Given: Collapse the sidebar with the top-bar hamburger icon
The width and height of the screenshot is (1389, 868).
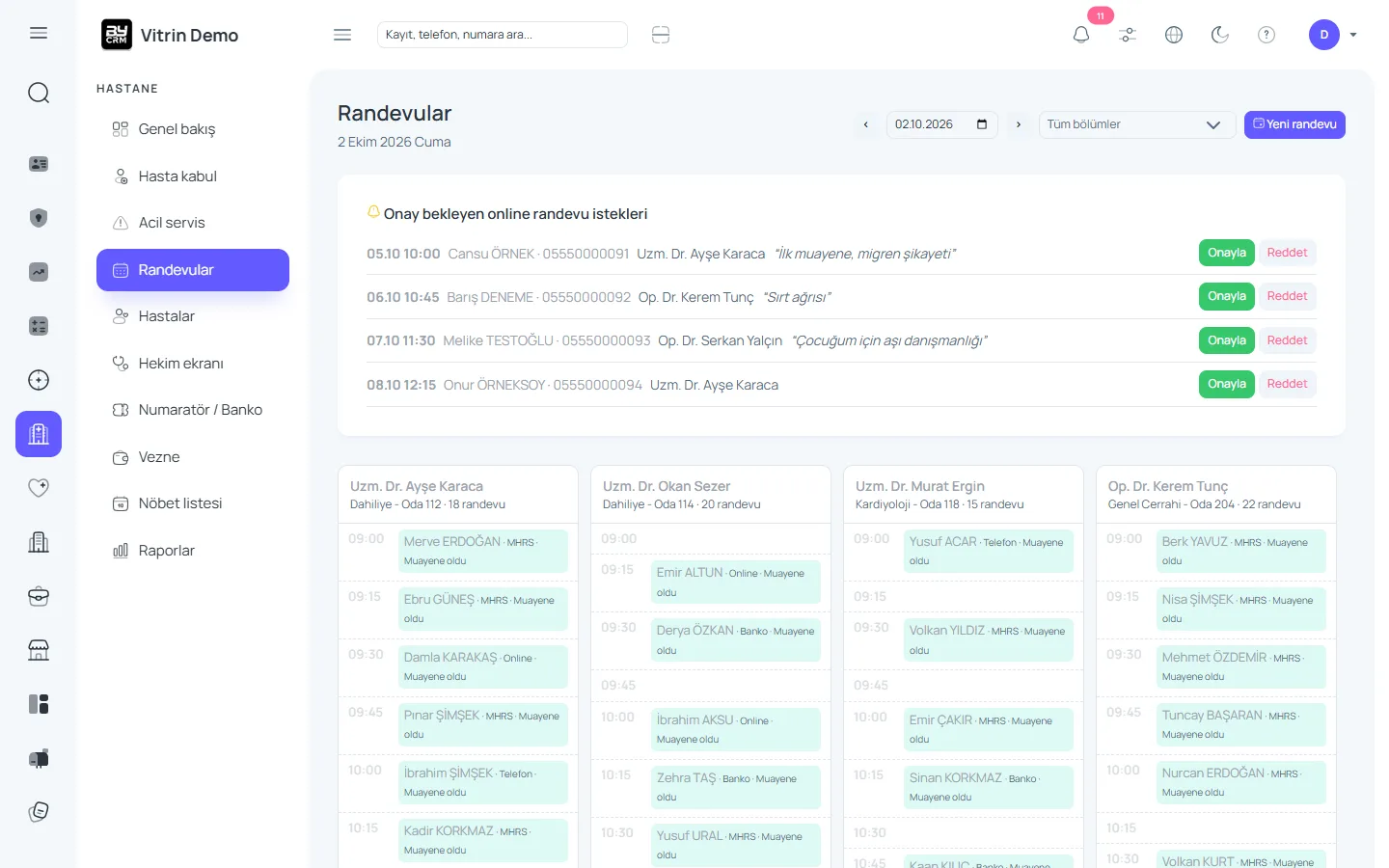Looking at the screenshot, I should (342, 35).
